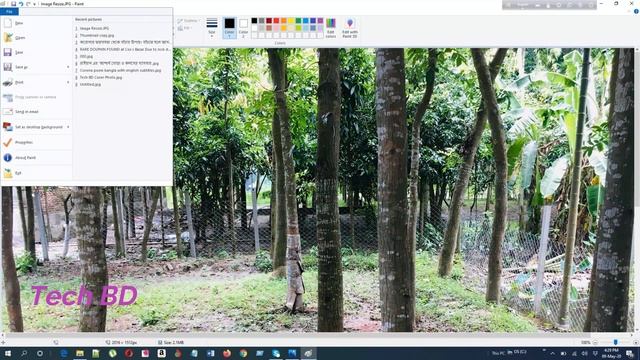Click the blue File tab
640x360 pixels.
click(9, 11)
